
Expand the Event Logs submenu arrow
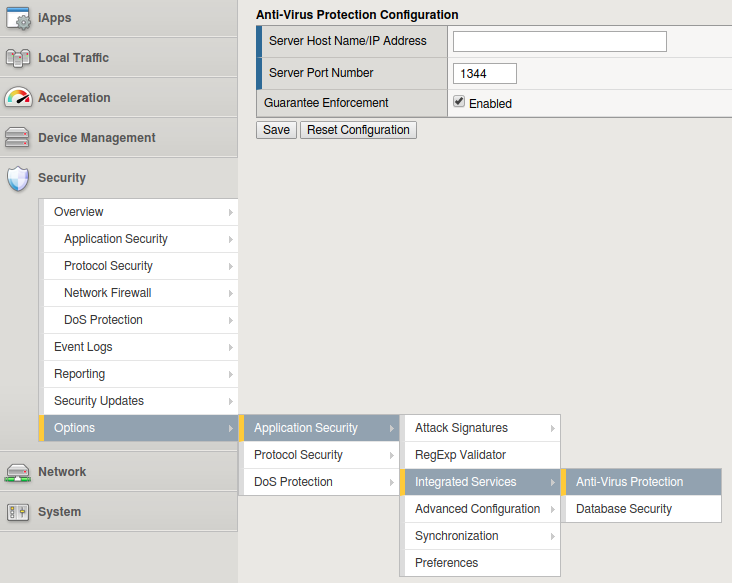[231, 347]
